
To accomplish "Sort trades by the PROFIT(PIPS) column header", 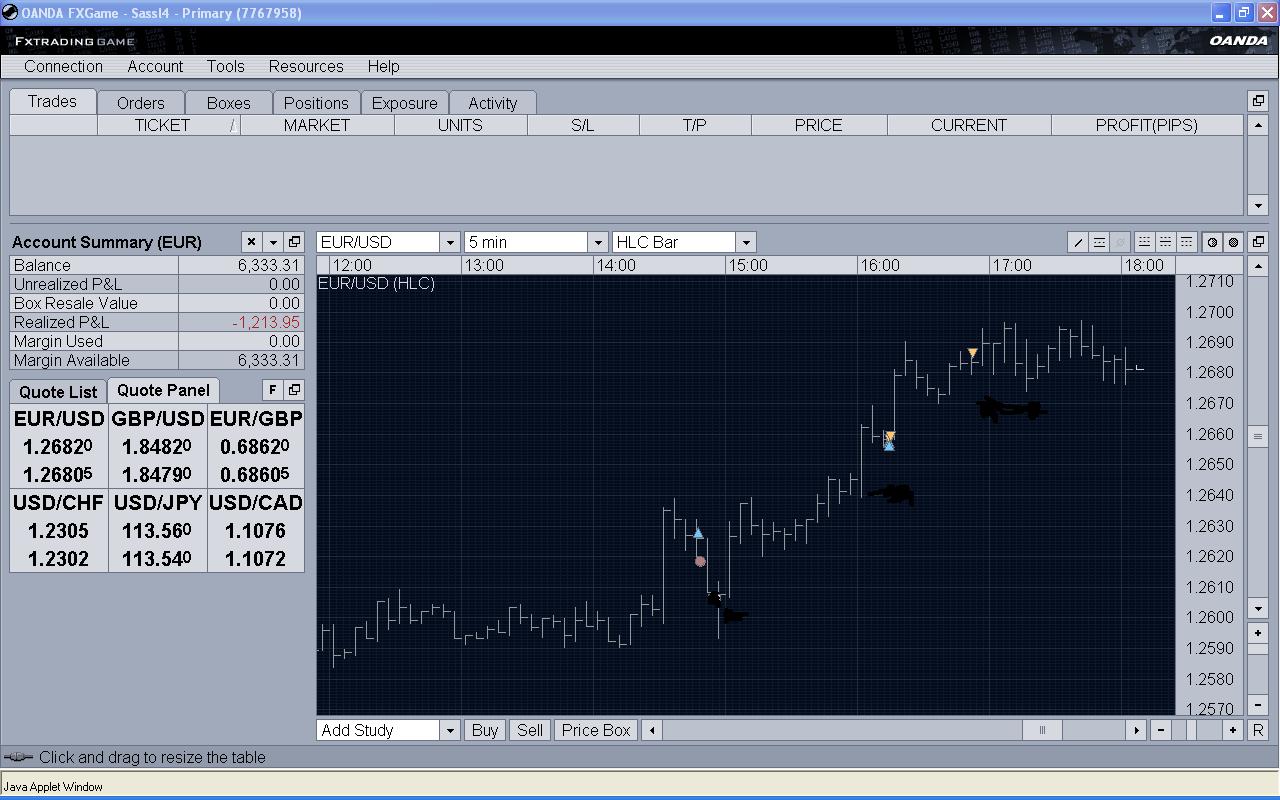I will (x=1146, y=125).
